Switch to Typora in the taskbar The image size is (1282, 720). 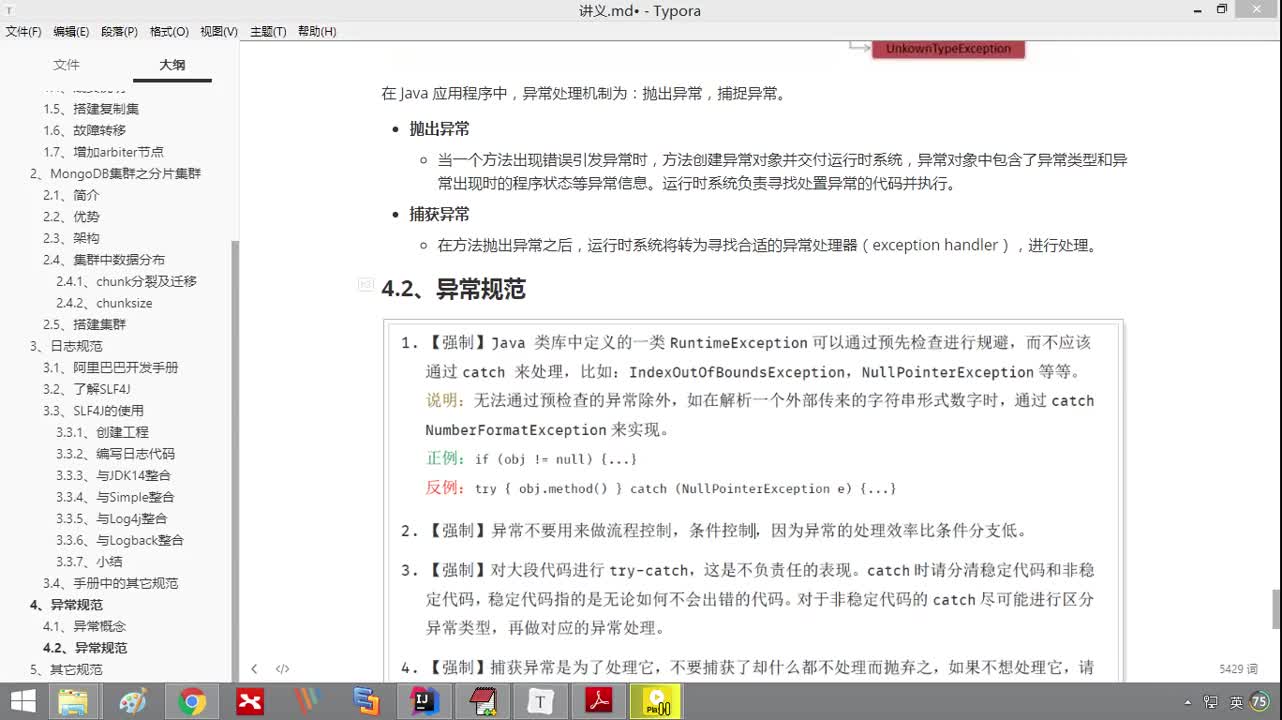click(541, 702)
